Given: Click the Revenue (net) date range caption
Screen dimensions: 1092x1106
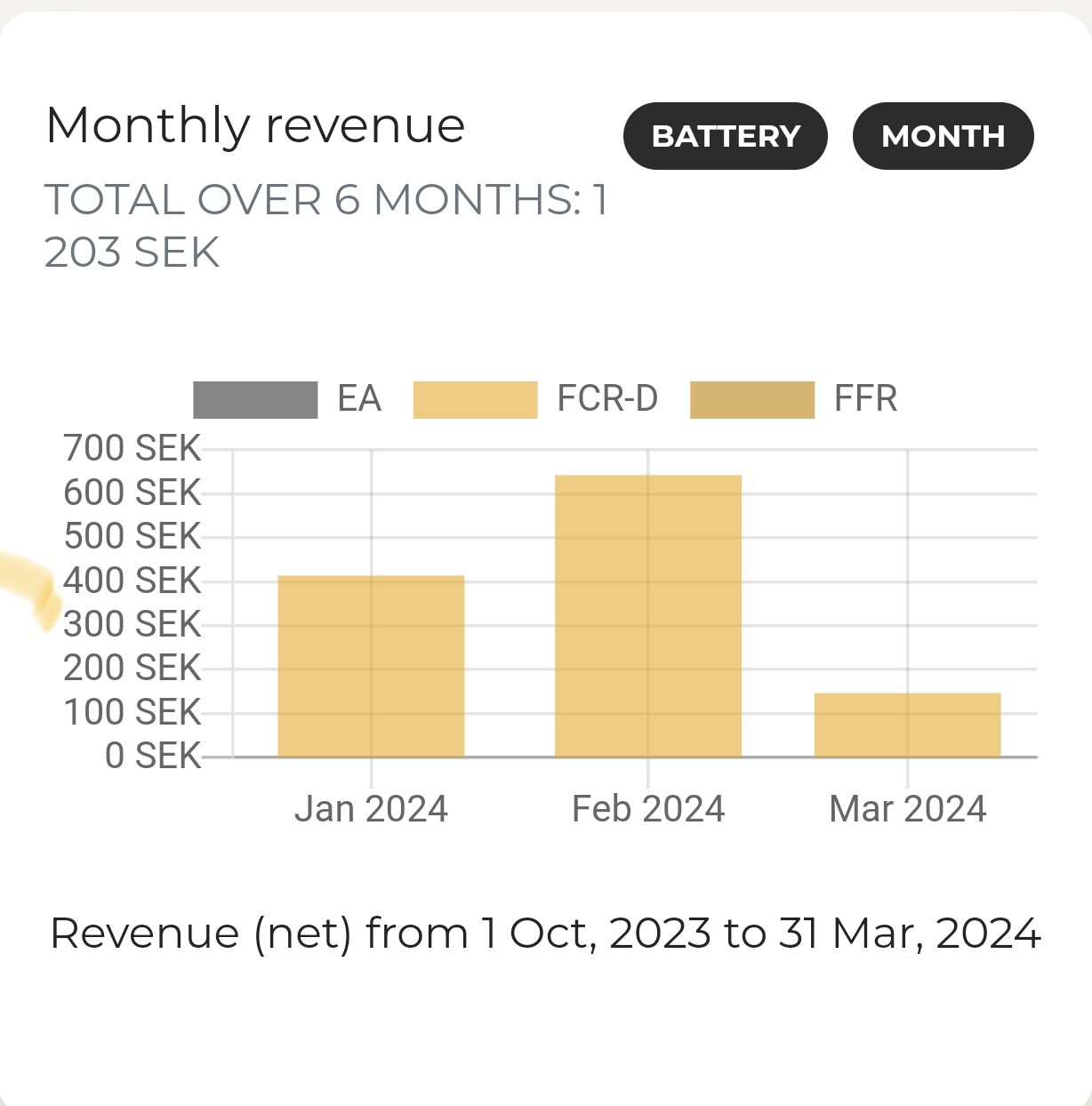Looking at the screenshot, I should (x=545, y=934).
